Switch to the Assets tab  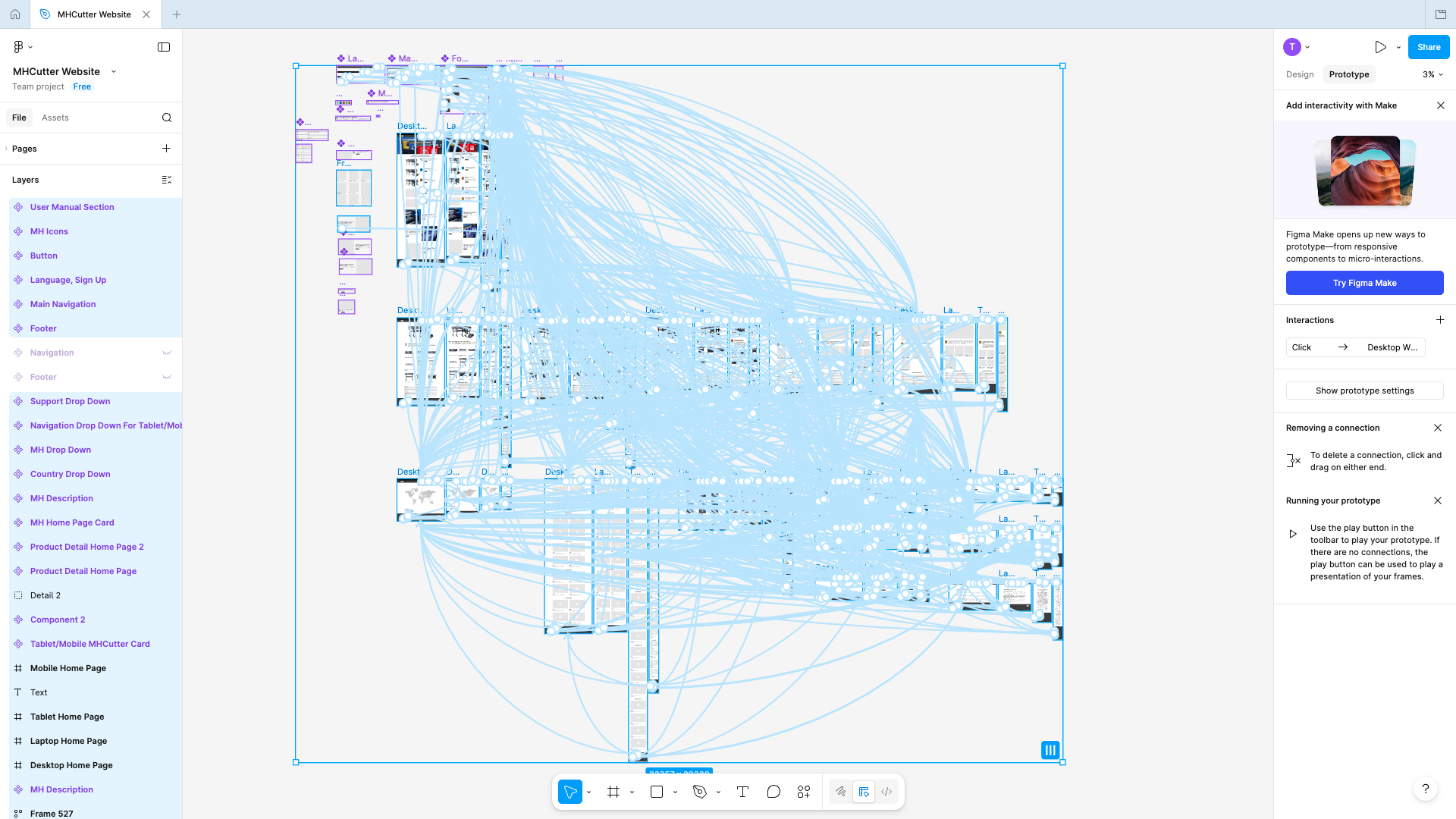(x=55, y=118)
